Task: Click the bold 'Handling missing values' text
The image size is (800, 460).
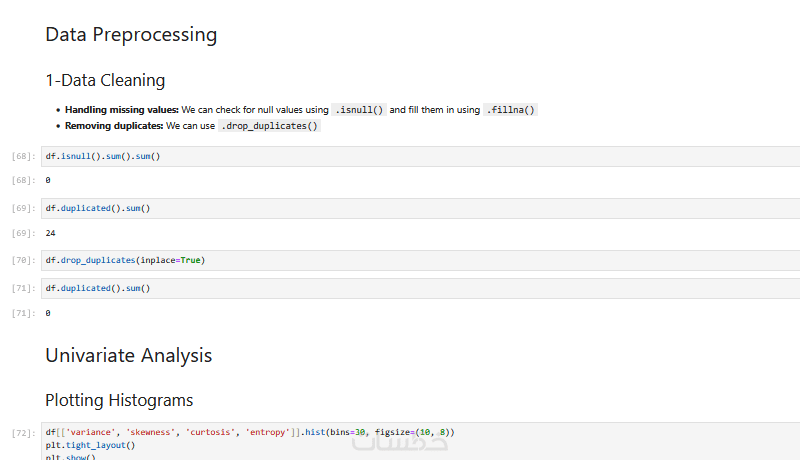Action: click(x=122, y=110)
